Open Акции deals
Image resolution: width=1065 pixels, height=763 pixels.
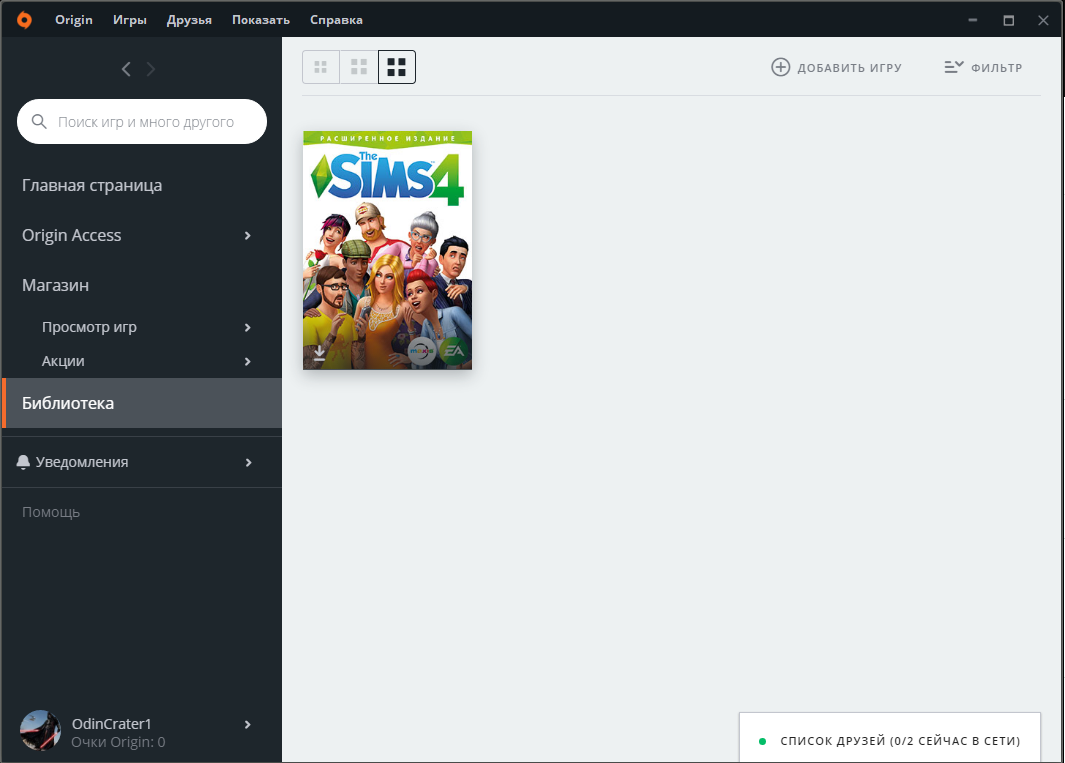point(63,361)
